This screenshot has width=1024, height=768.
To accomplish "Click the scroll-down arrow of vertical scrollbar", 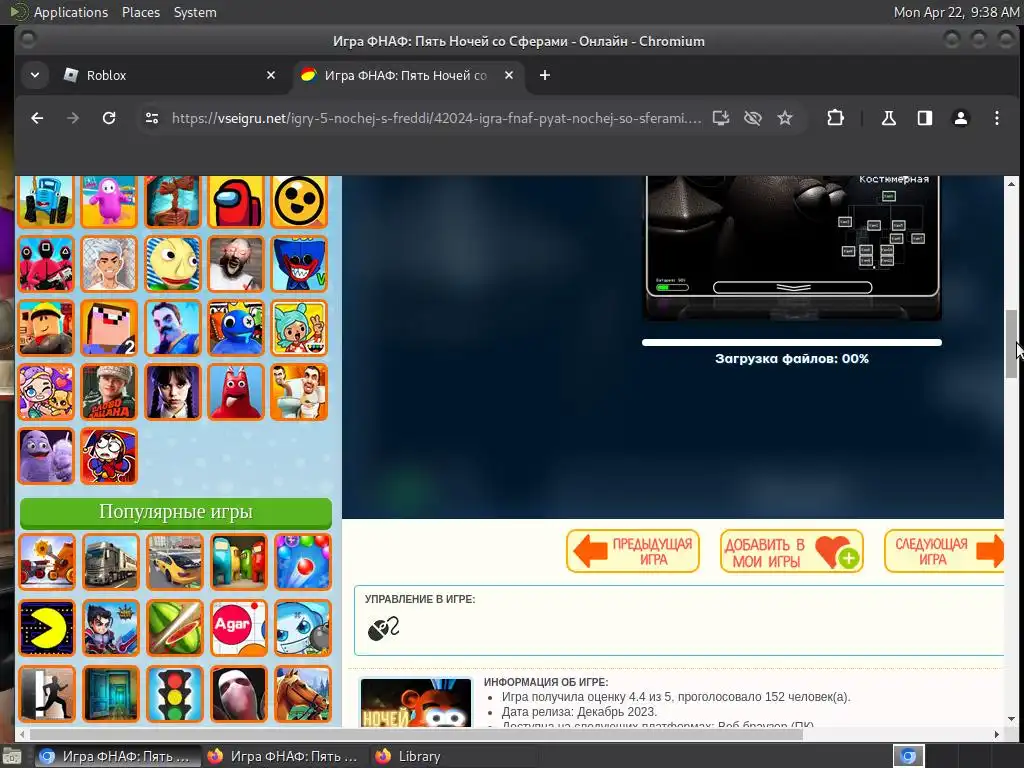I will pyautogui.click(x=1011, y=719).
